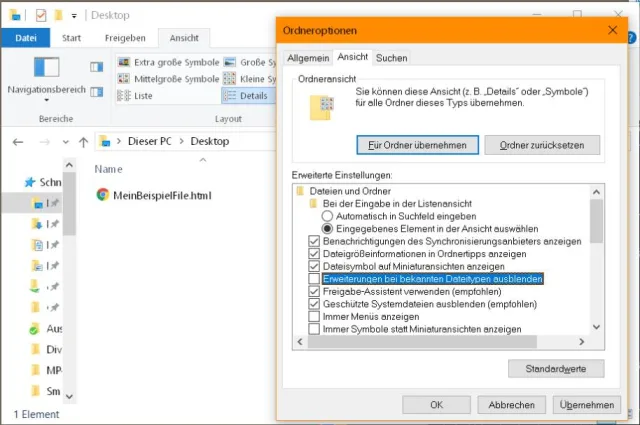Select the Details layout option
Image resolution: width=640 pixels, height=425 pixels.
pyautogui.click(x=249, y=96)
